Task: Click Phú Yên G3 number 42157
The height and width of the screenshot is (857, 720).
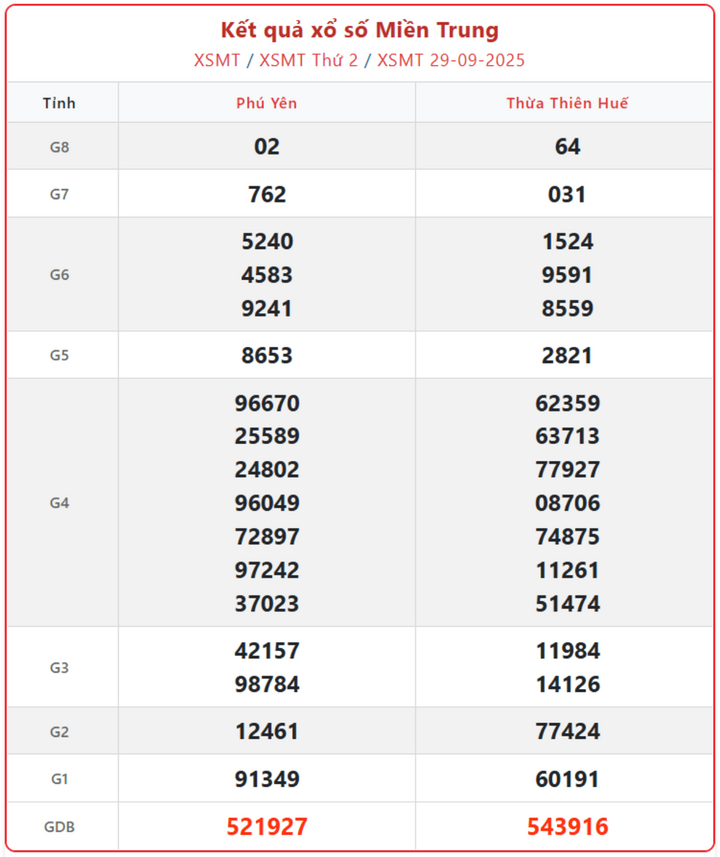Action: pyautogui.click(x=267, y=651)
